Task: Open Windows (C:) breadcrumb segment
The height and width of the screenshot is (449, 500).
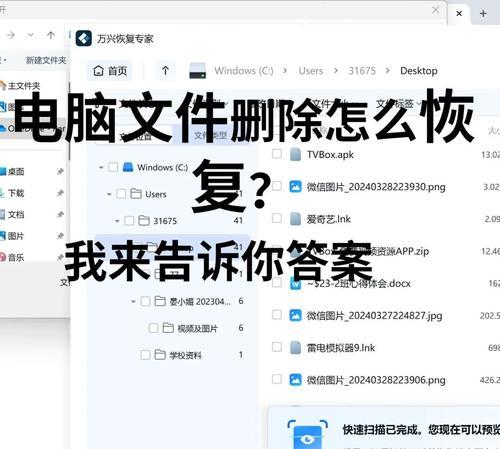Action: point(244,71)
